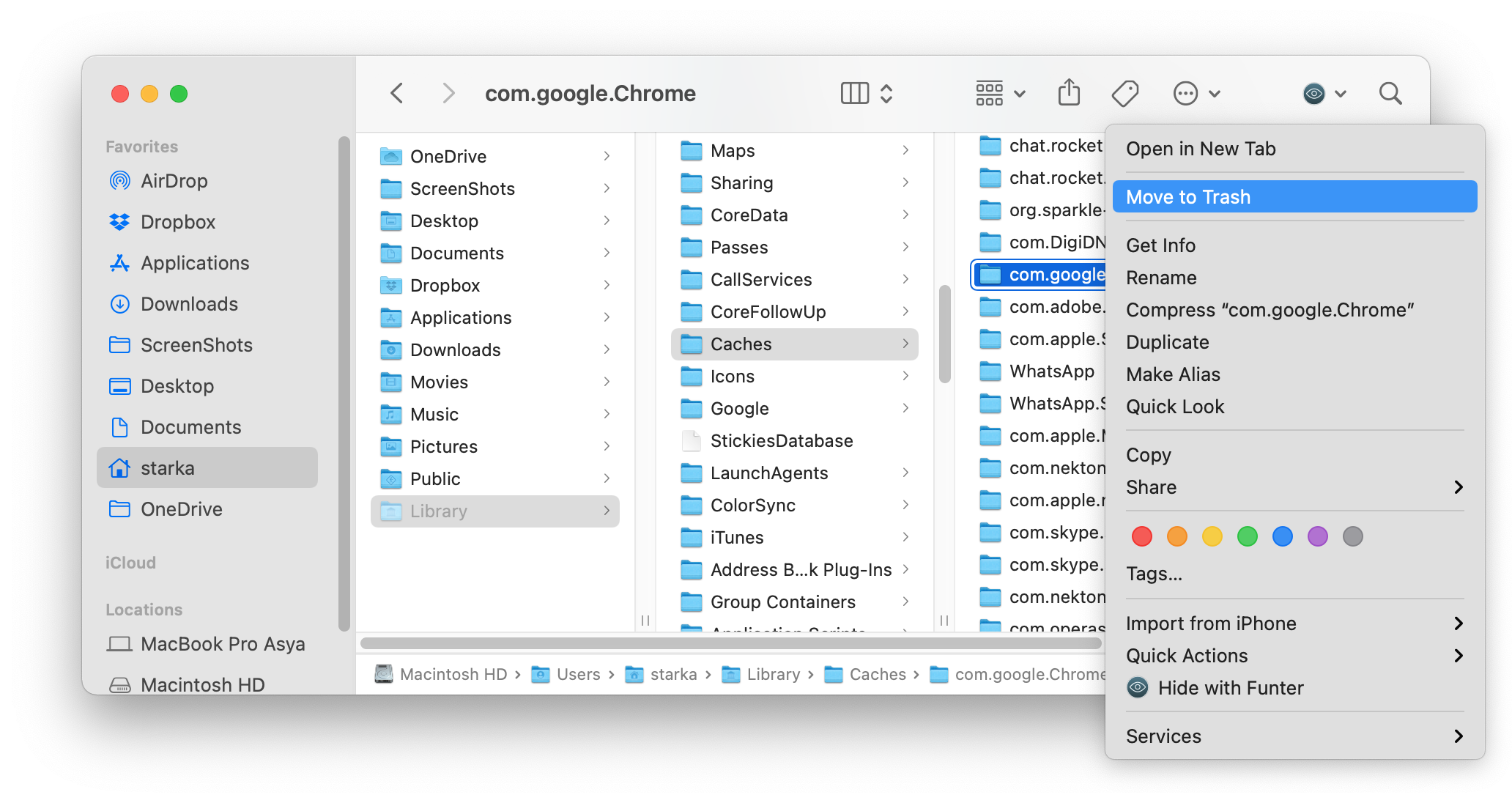The image size is (1512, 803).
Task: Expand the Share submenu option
Action: pos(1460,487)
